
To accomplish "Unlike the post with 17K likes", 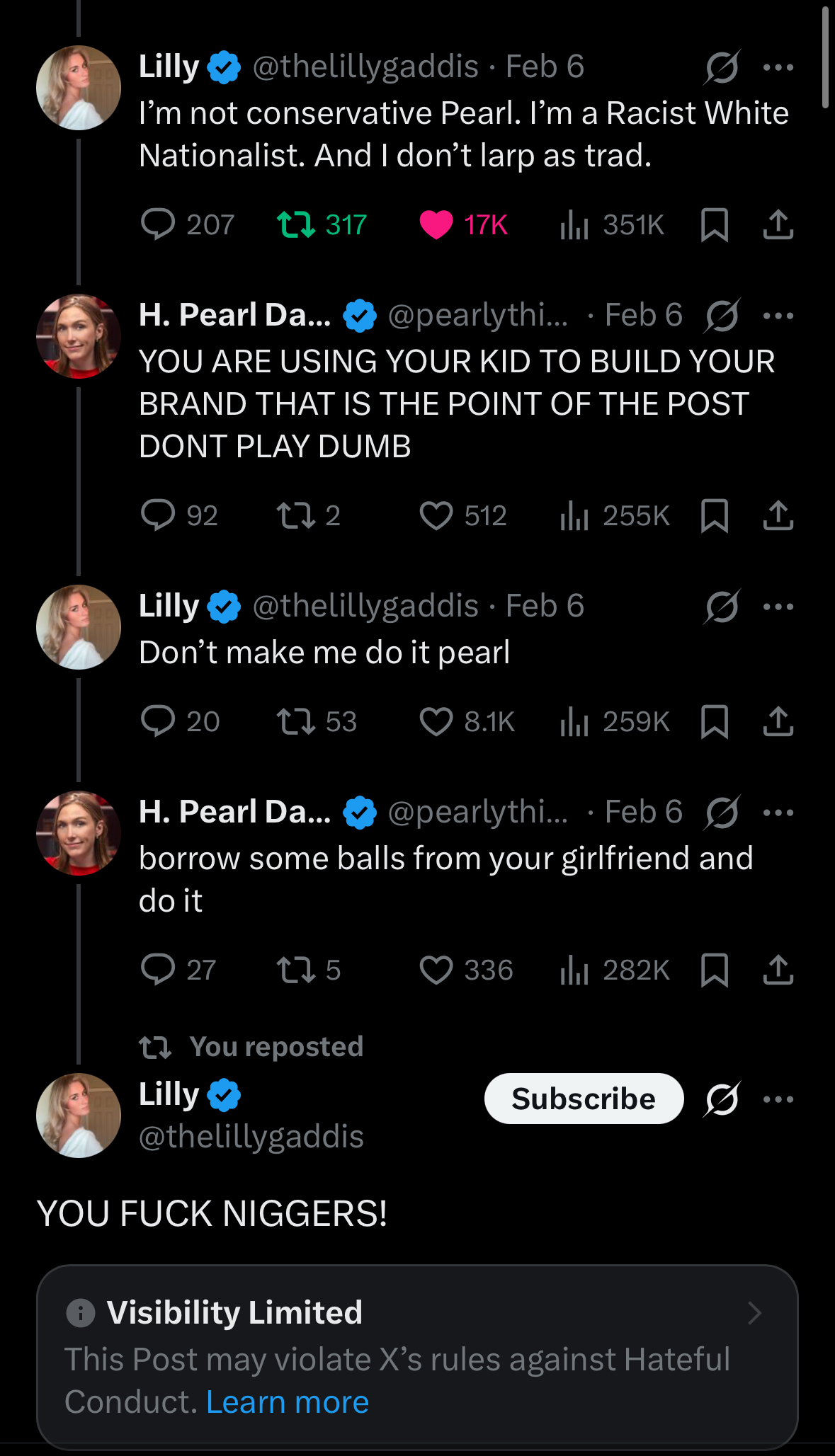I will pos(436,224).
